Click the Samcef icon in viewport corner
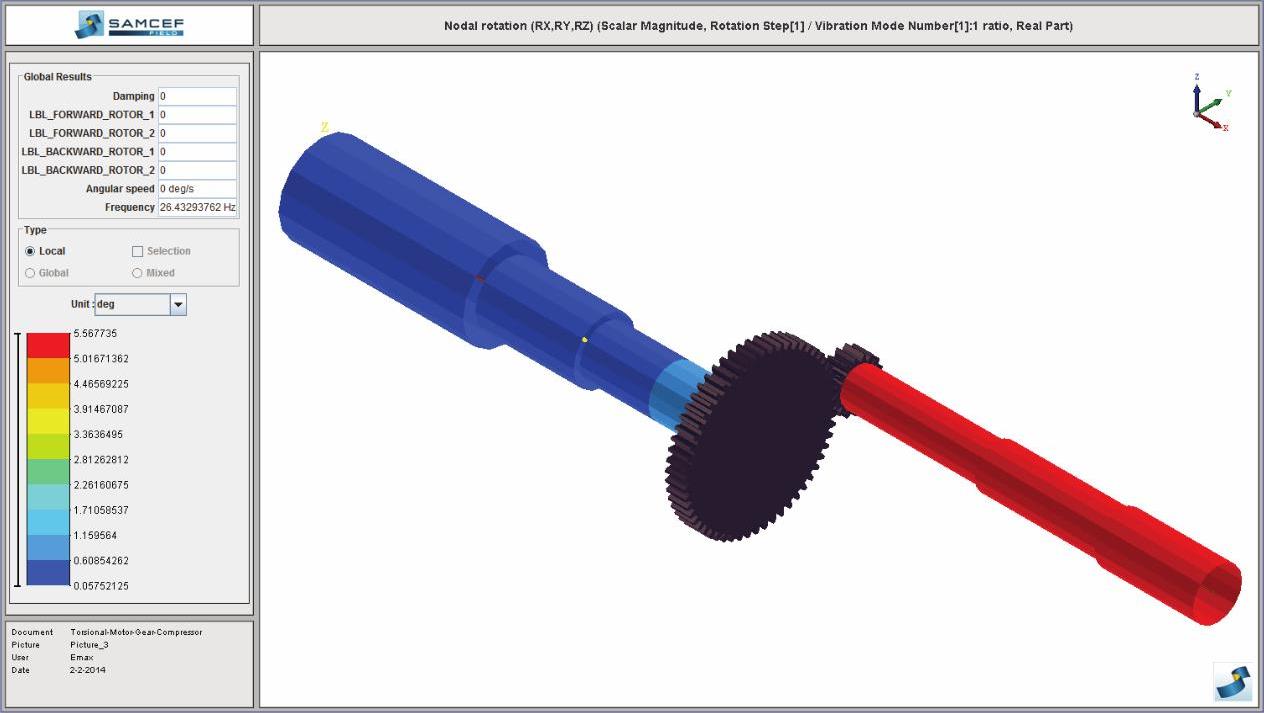 pyautogui.click(x=1232, y=682)
